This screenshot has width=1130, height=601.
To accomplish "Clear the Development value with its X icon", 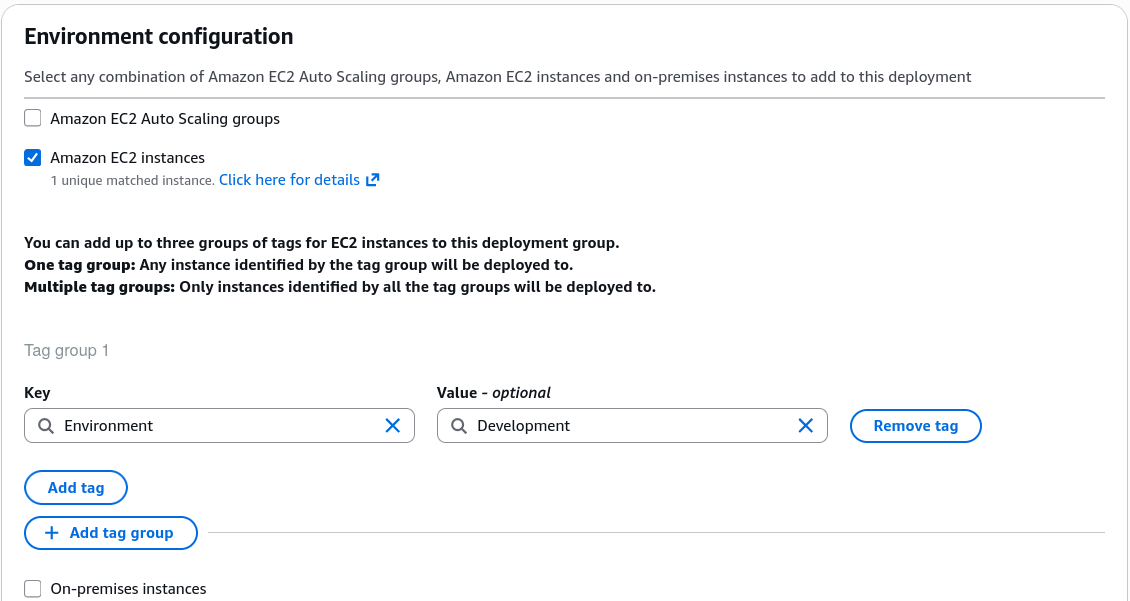I will [x=806, y=426].
